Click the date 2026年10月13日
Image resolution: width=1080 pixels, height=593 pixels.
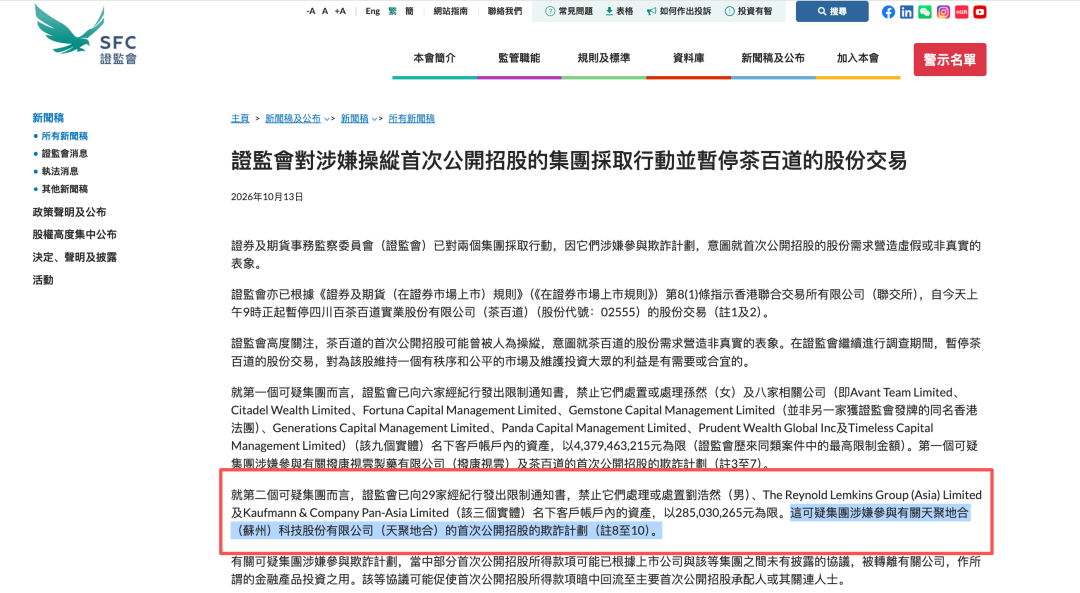267,197
